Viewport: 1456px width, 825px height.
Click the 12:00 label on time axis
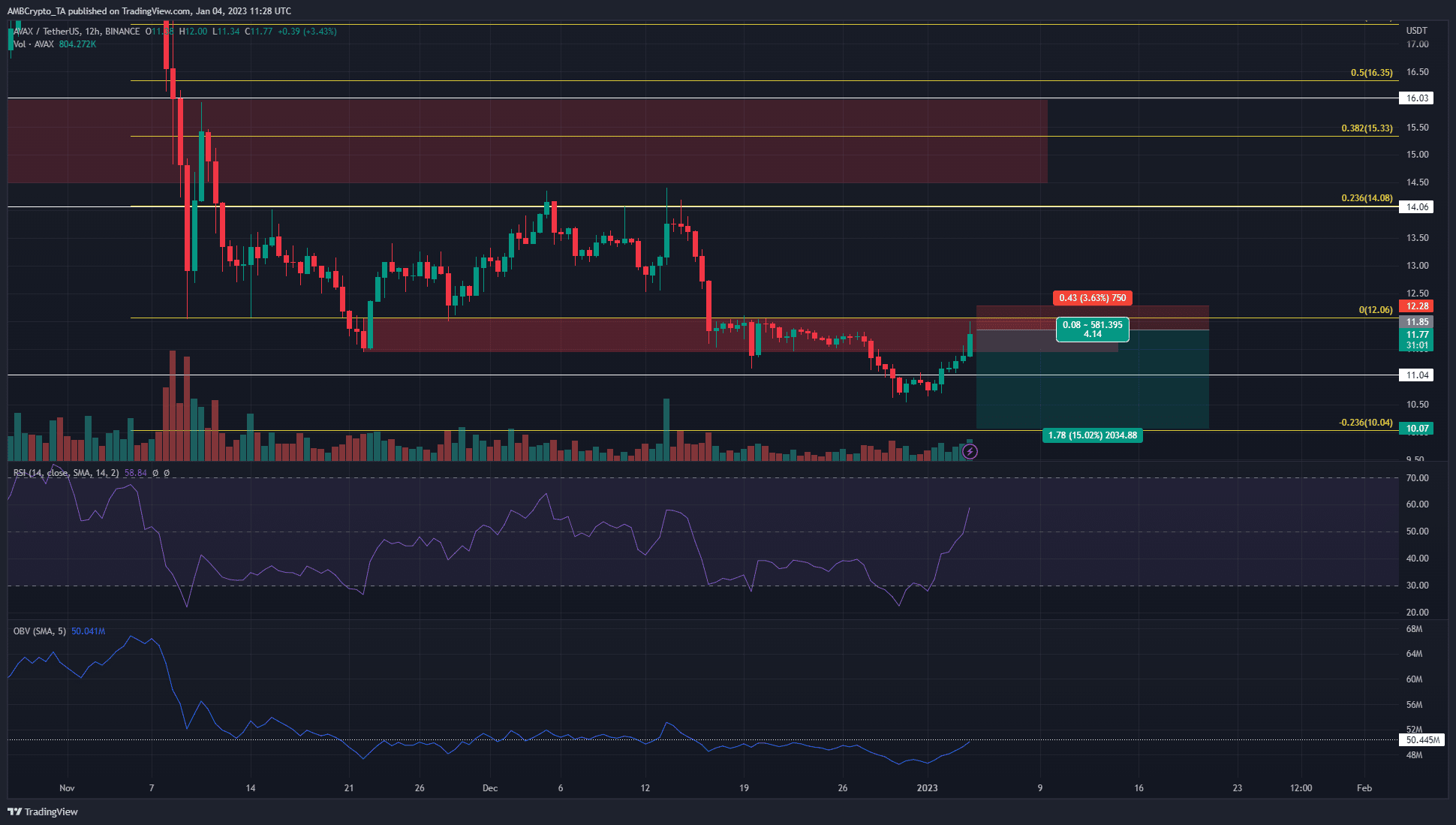[x=1301, y=788]
